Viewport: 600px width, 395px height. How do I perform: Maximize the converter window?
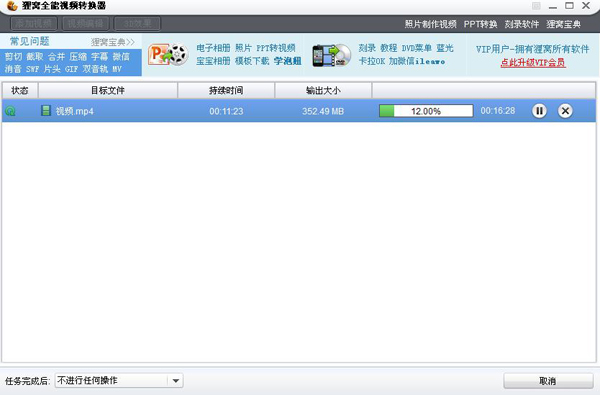coord(569,6)
